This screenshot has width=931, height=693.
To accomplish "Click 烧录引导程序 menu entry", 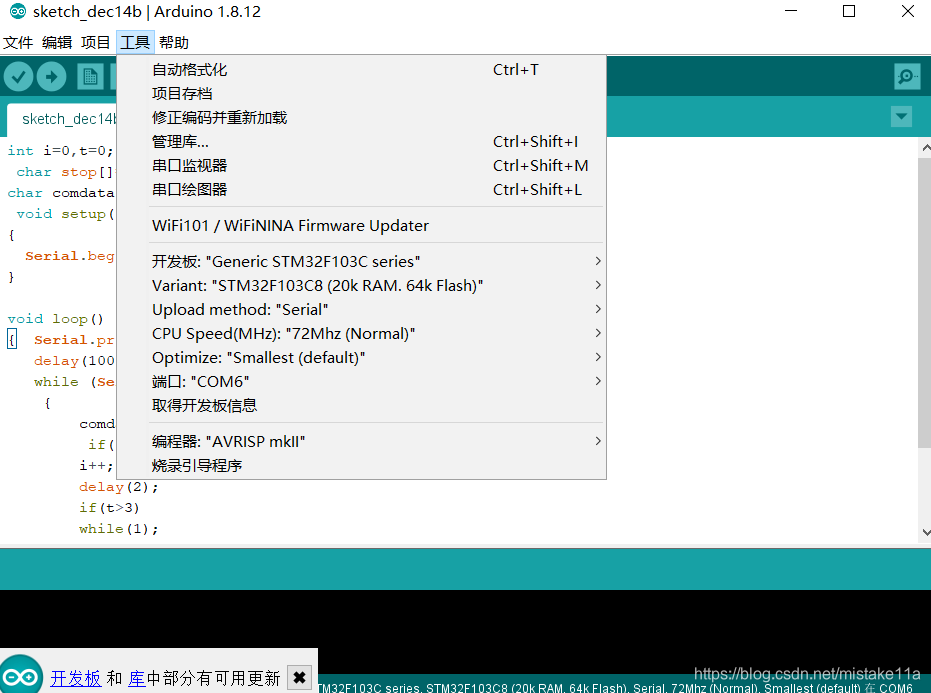I will (x=362, y=466).
